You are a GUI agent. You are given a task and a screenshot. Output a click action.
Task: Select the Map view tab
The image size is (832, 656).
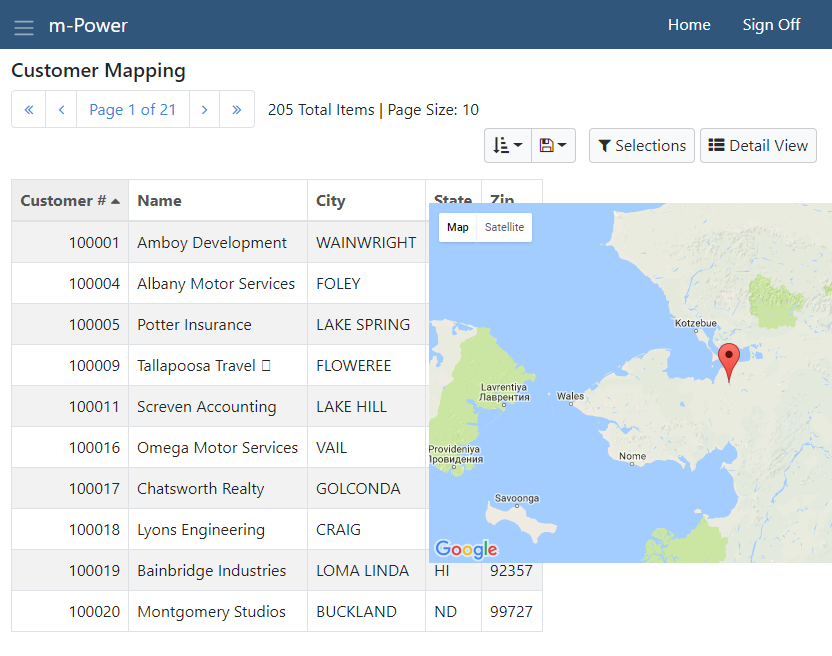pos(457,227)
